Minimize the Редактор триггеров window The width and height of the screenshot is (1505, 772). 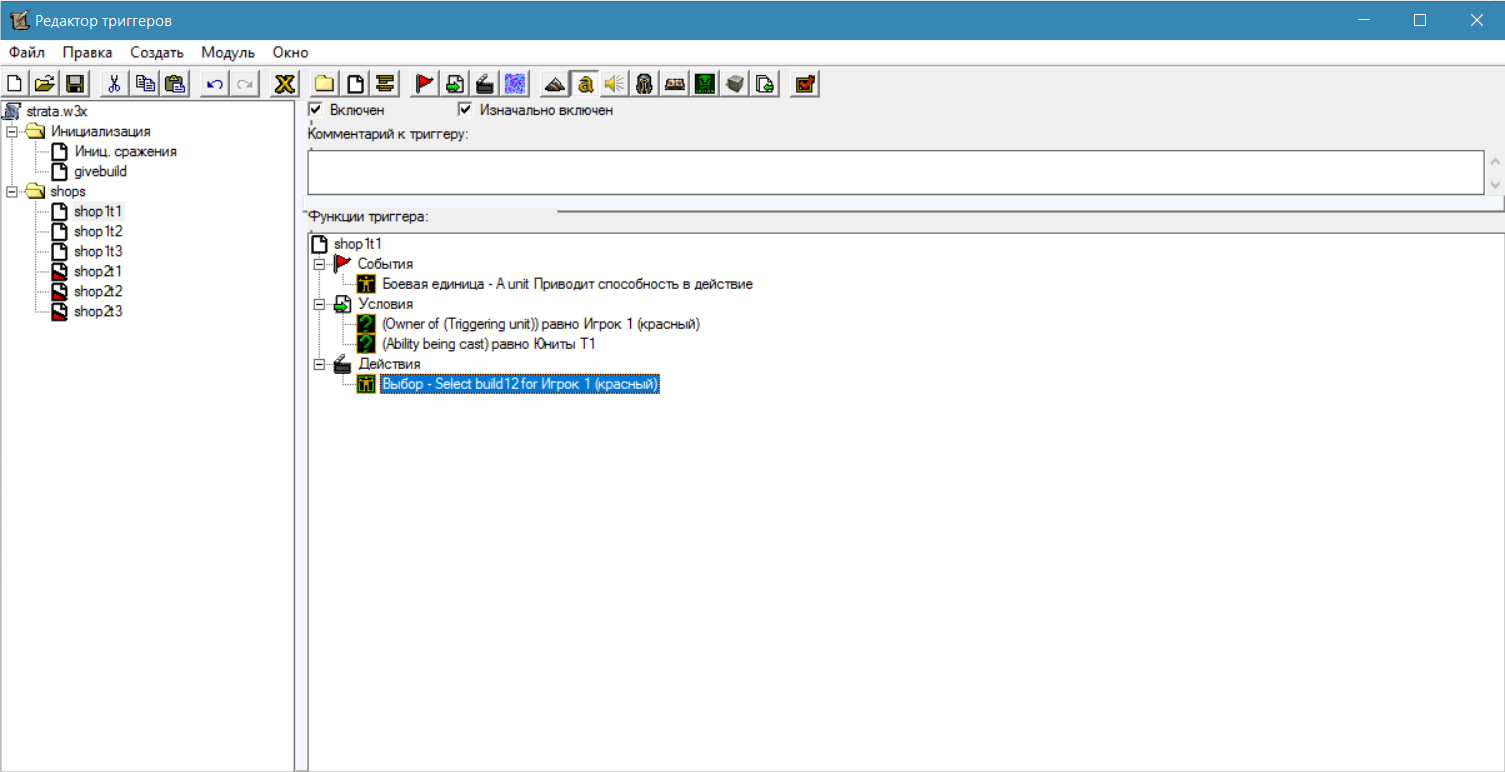pos(1363,20)
